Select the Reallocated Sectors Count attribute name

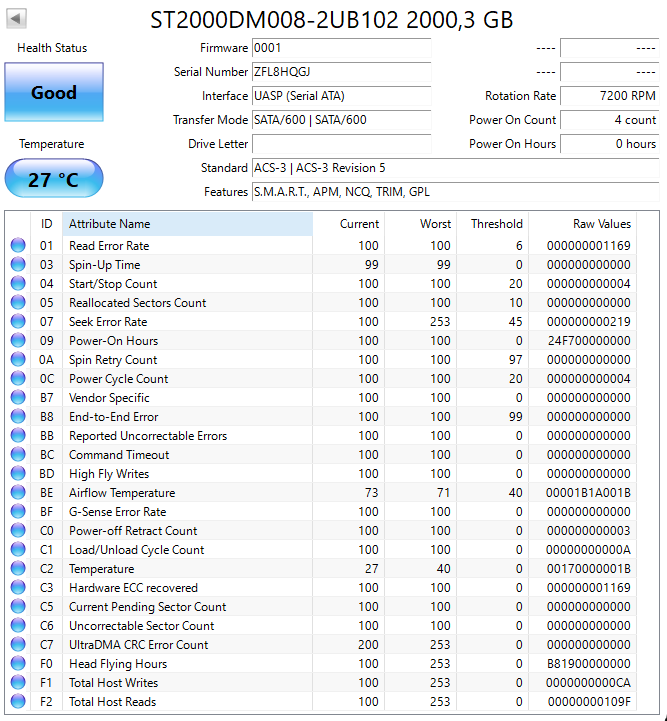[x=137, y=303]
